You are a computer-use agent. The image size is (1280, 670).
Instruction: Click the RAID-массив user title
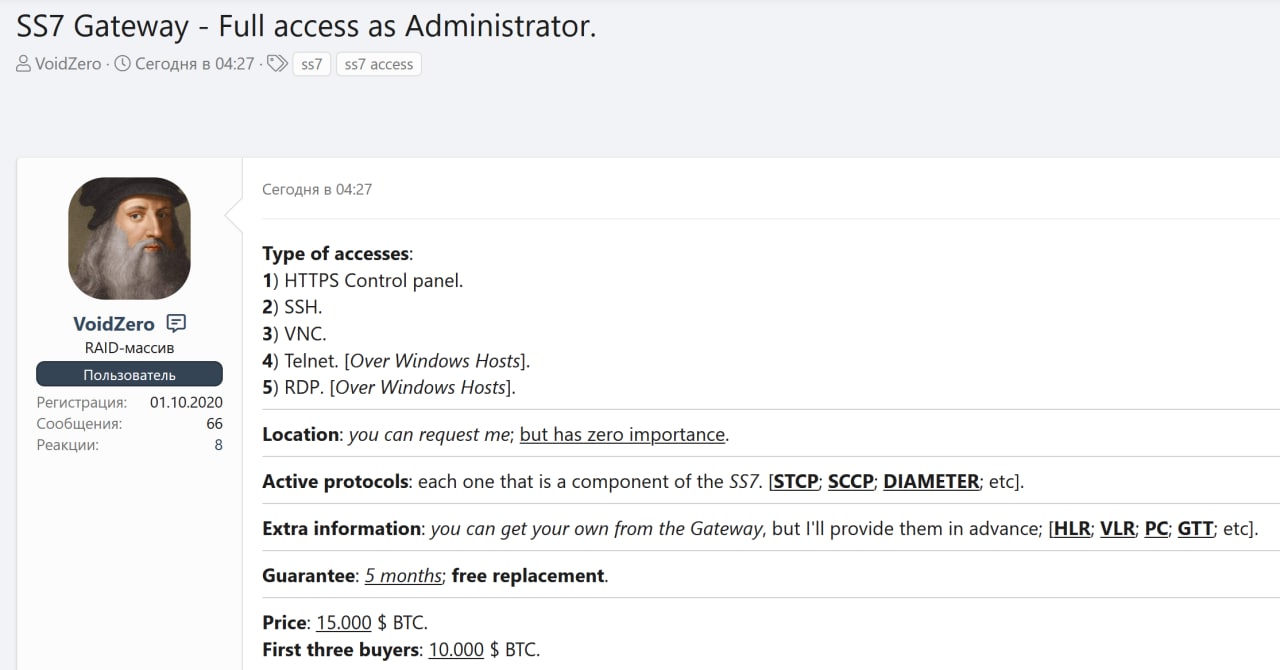pos(129,348)
